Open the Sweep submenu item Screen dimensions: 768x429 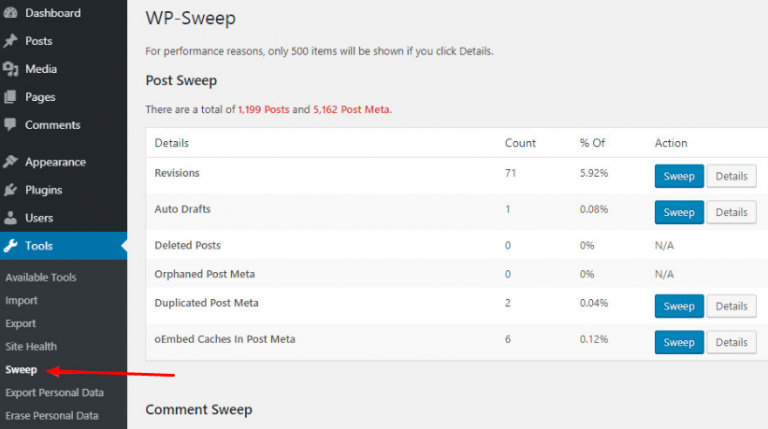point(21,370)
